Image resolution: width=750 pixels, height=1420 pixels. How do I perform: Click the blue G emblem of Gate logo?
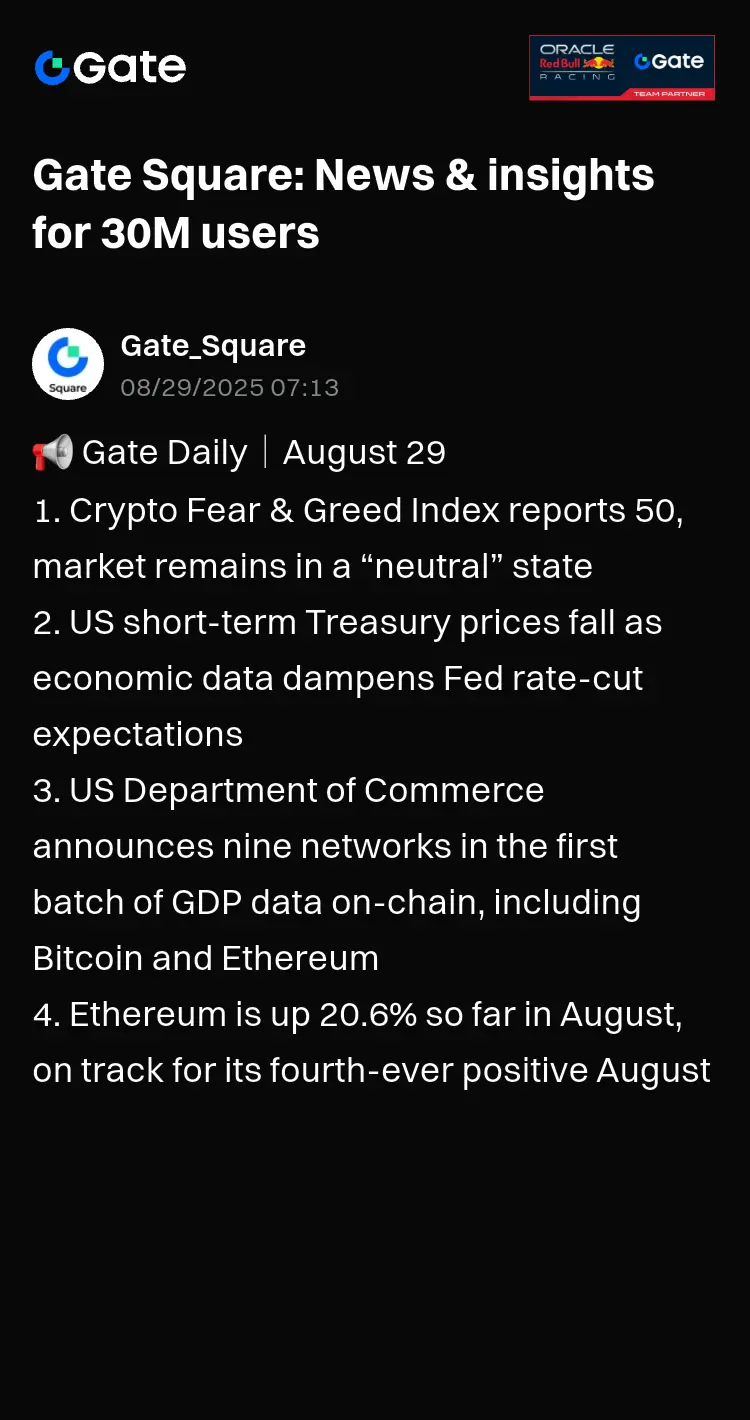click(x=52, y=68)
